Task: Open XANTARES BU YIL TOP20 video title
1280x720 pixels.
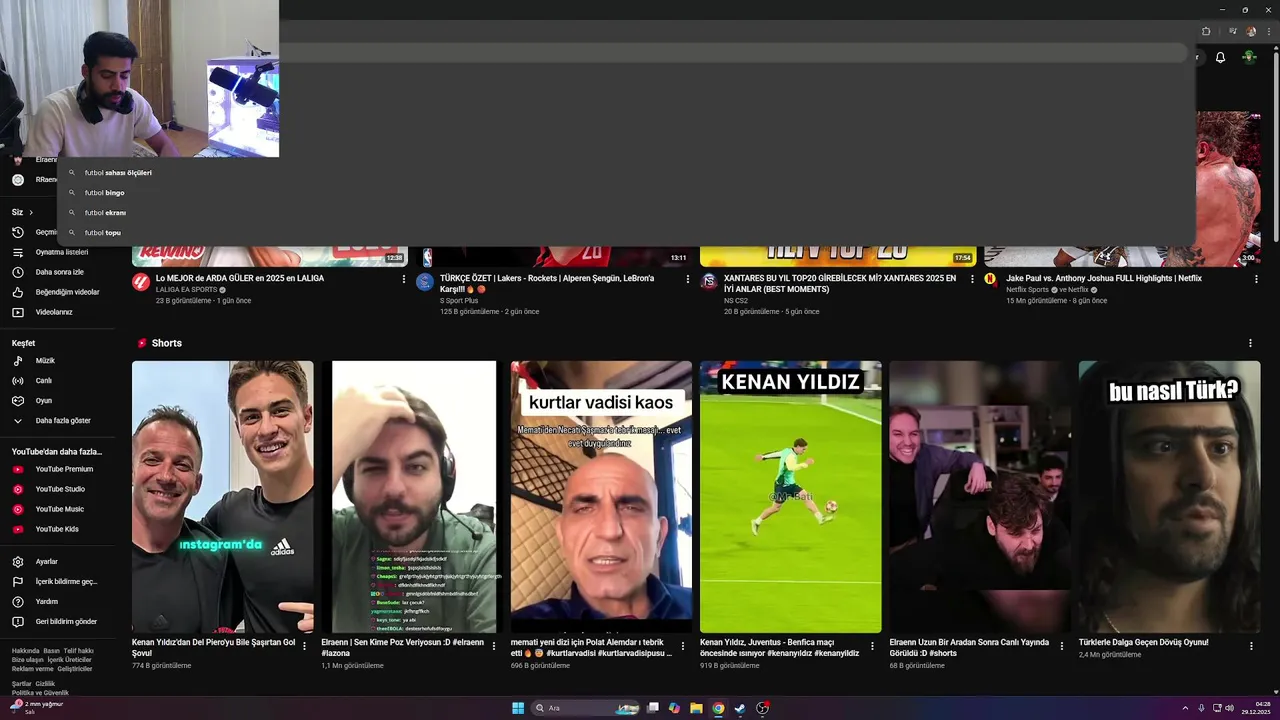Action: pos(840,283)
